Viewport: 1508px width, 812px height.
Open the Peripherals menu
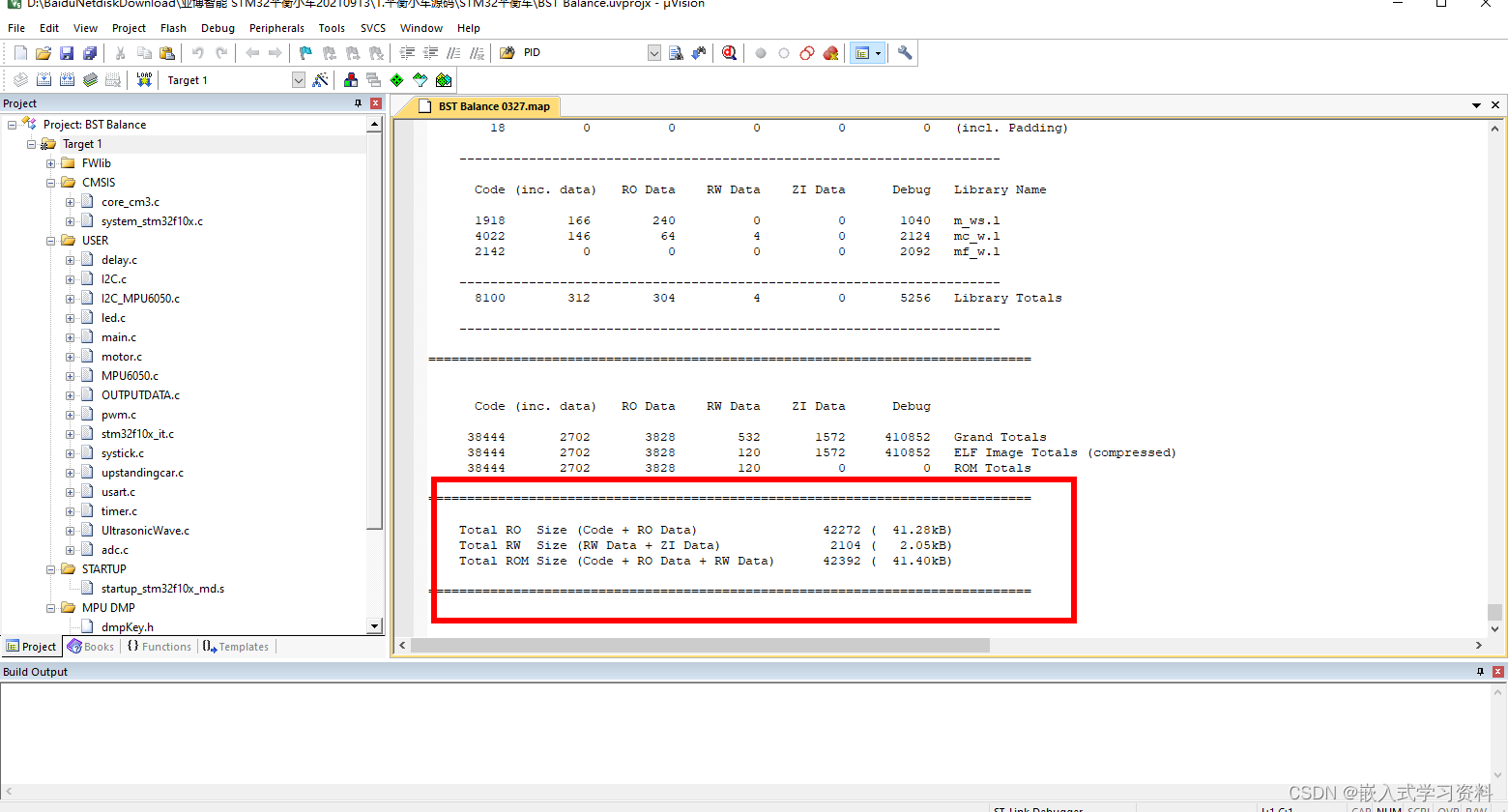(276, 28)
